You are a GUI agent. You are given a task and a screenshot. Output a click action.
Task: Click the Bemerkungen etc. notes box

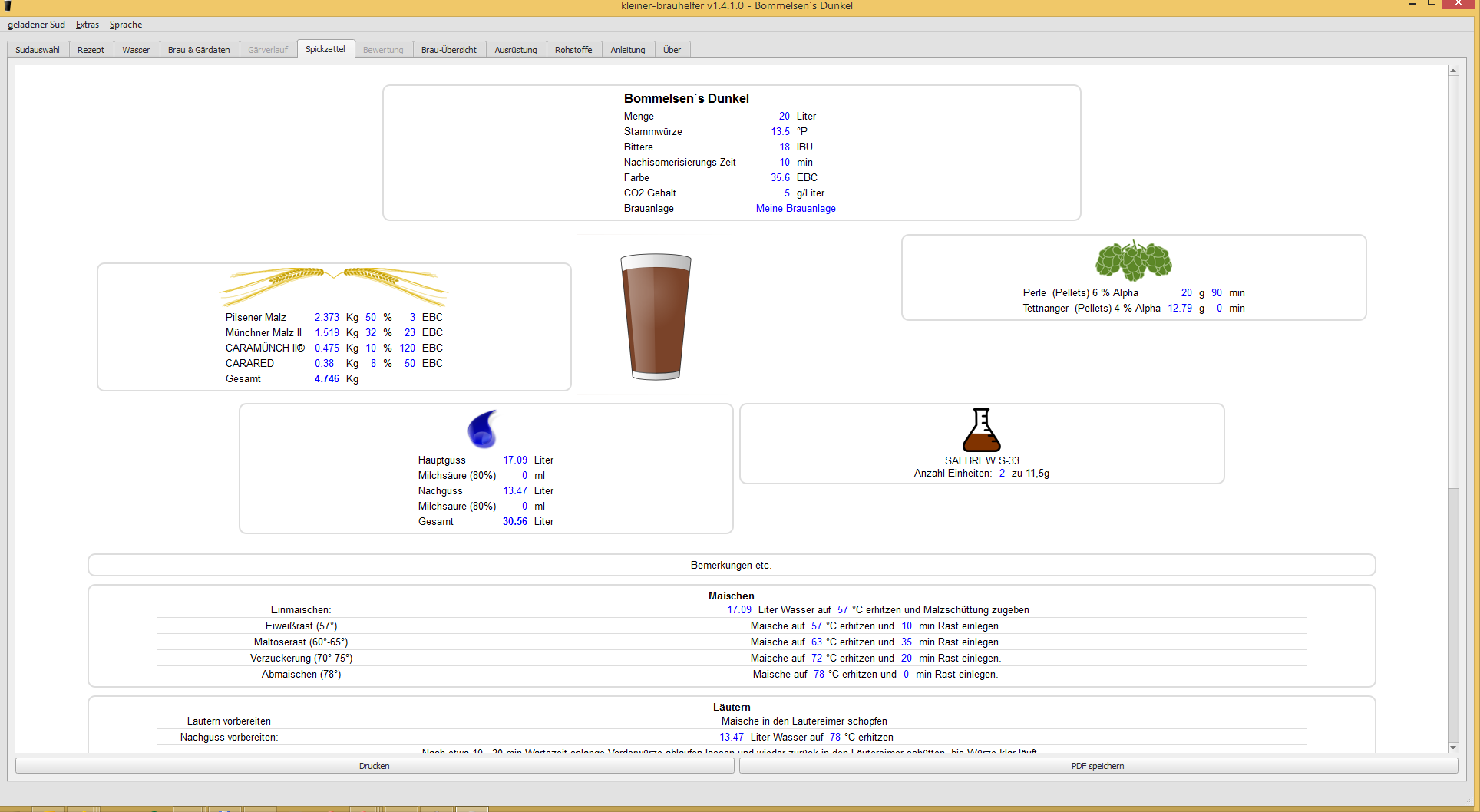tap(731, 566)
